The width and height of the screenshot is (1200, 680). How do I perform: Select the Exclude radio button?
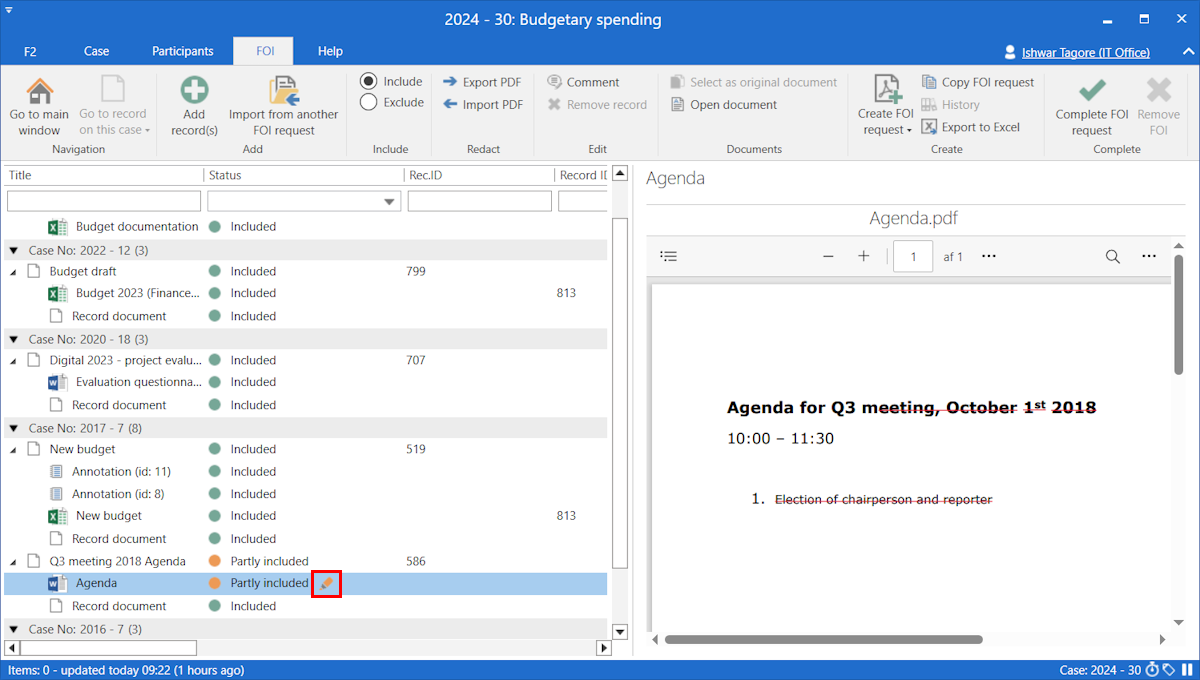click(x=369, y=102)
